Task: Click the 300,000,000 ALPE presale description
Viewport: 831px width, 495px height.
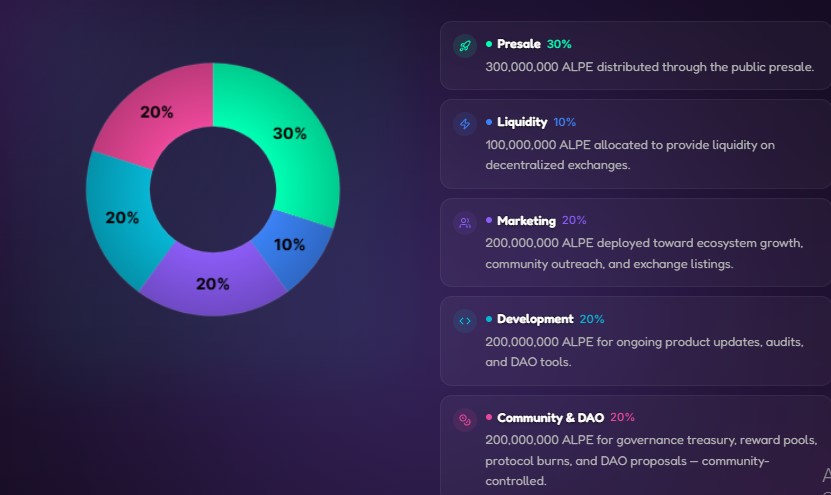Action: (649, 67)
